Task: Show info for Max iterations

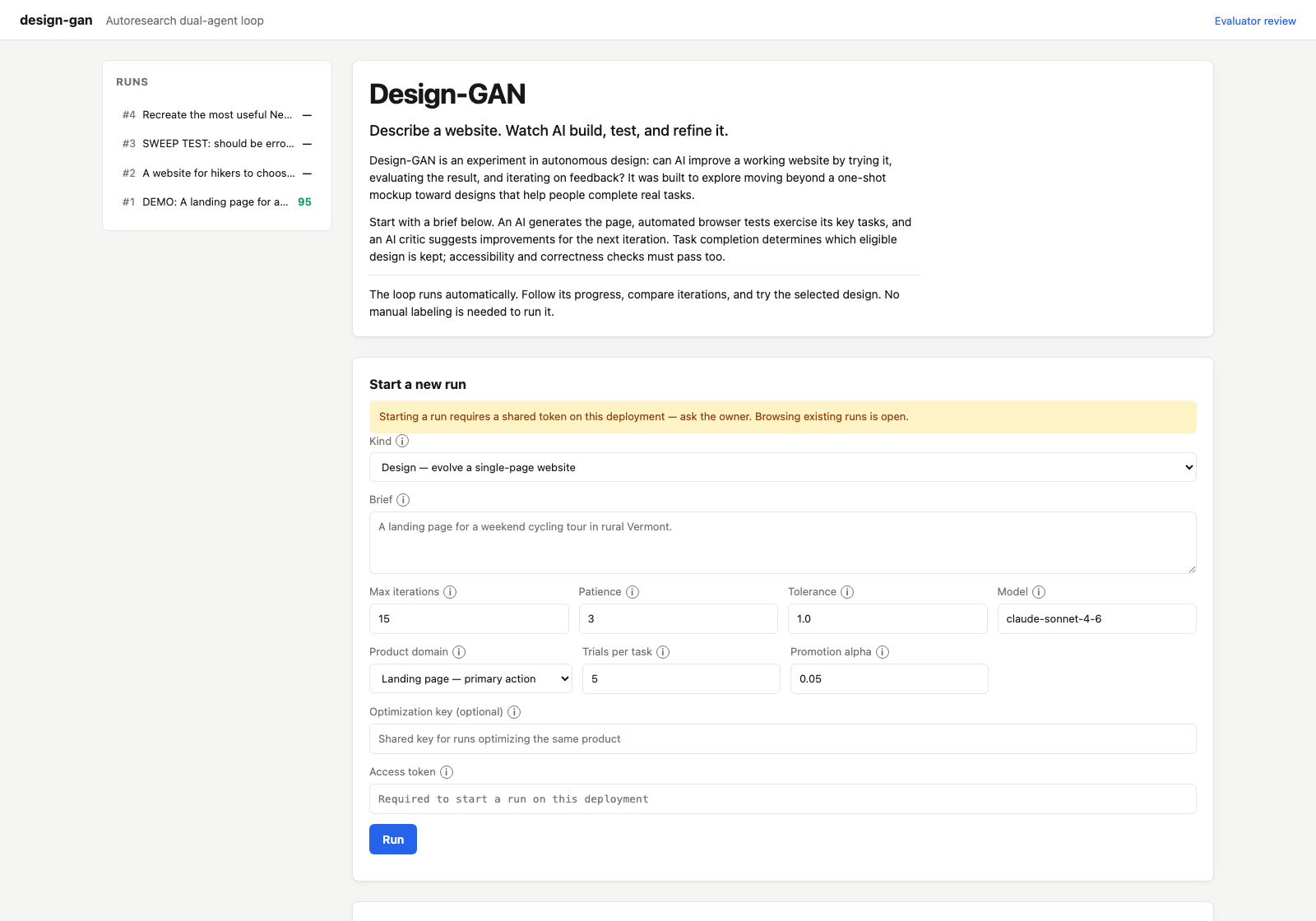Action: click(x=450, y=591)
